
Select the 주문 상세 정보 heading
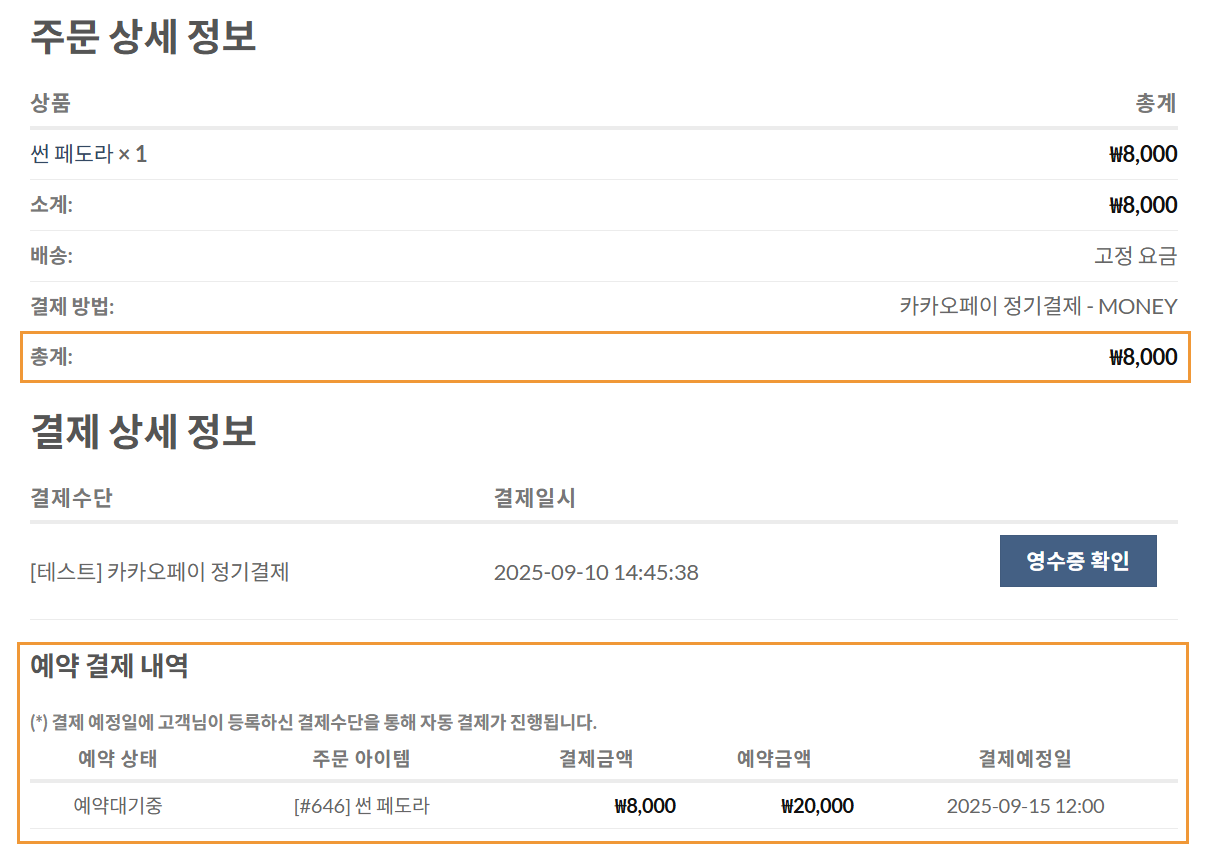144,36
